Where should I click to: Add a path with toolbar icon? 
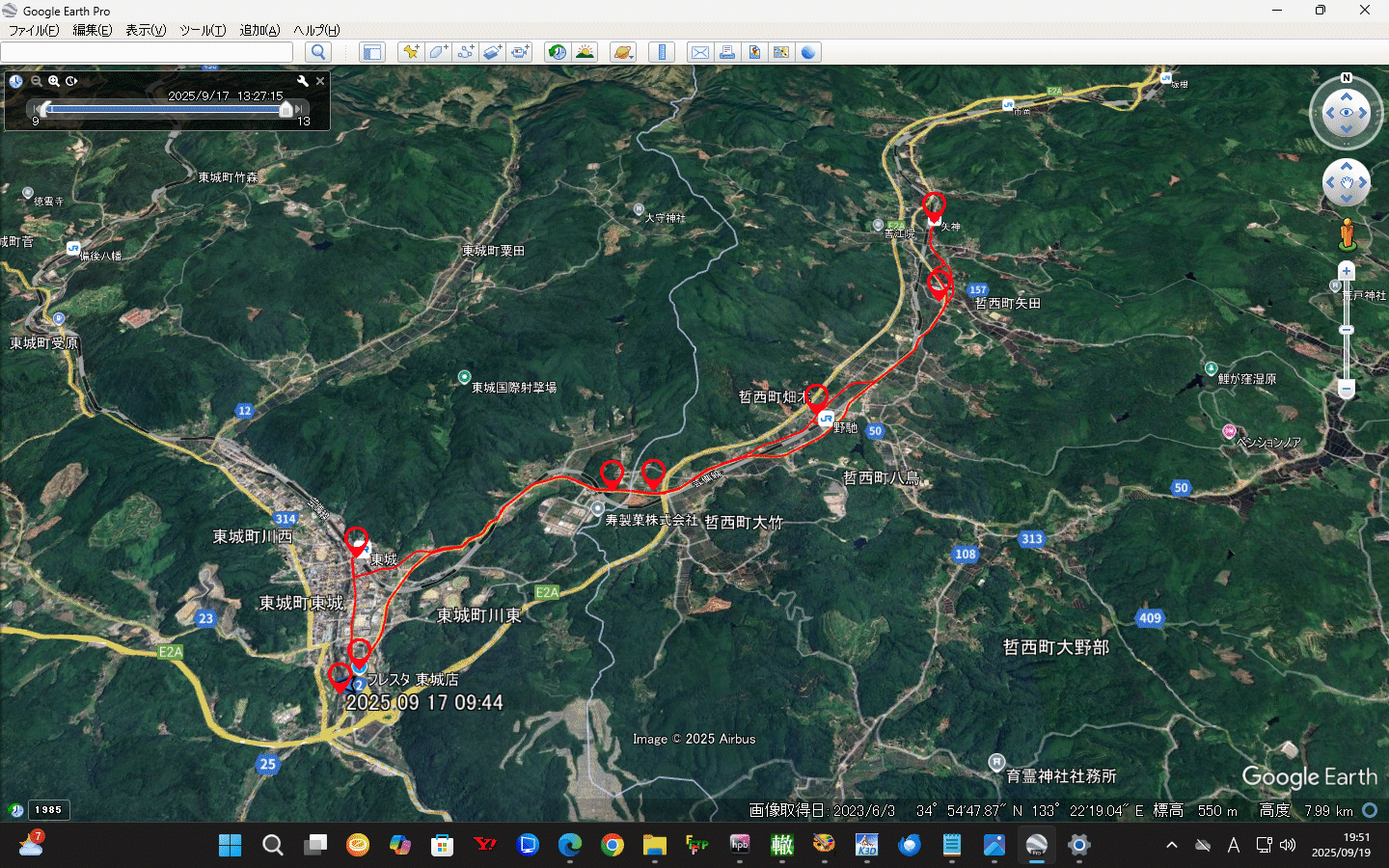[465, 52]
